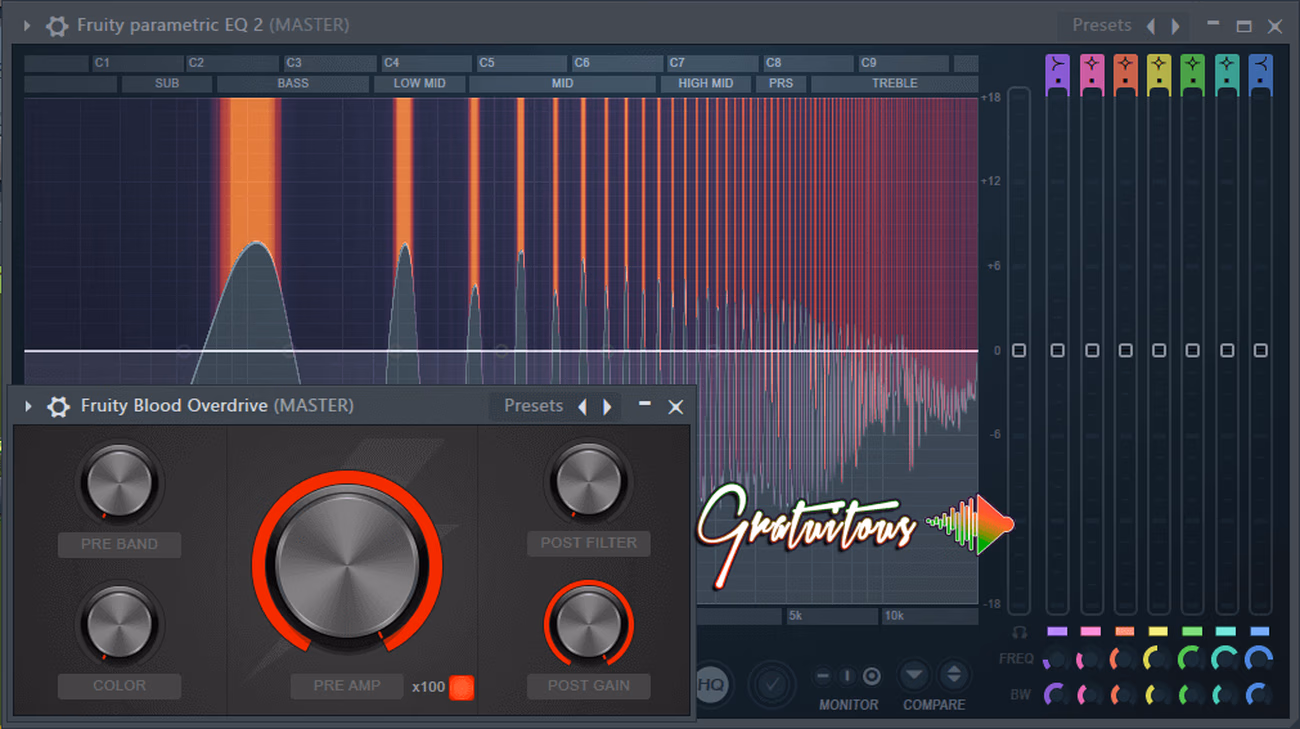This screenshot has width=1300, height=729.
Task: Click the blue band 7 BW knob
Action: (1260, 693)
